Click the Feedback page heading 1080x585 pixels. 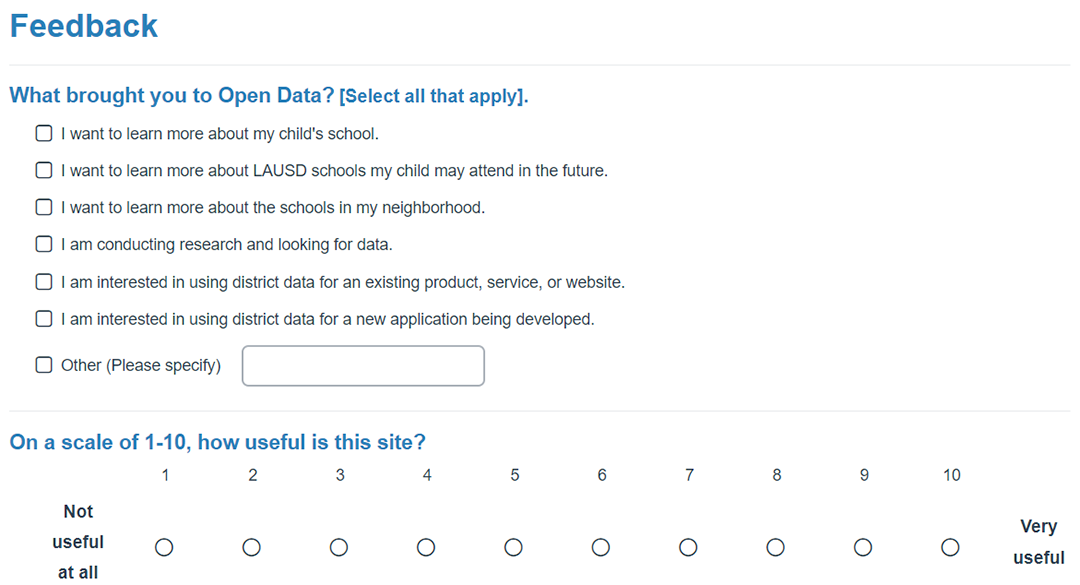tap(84, 26)
